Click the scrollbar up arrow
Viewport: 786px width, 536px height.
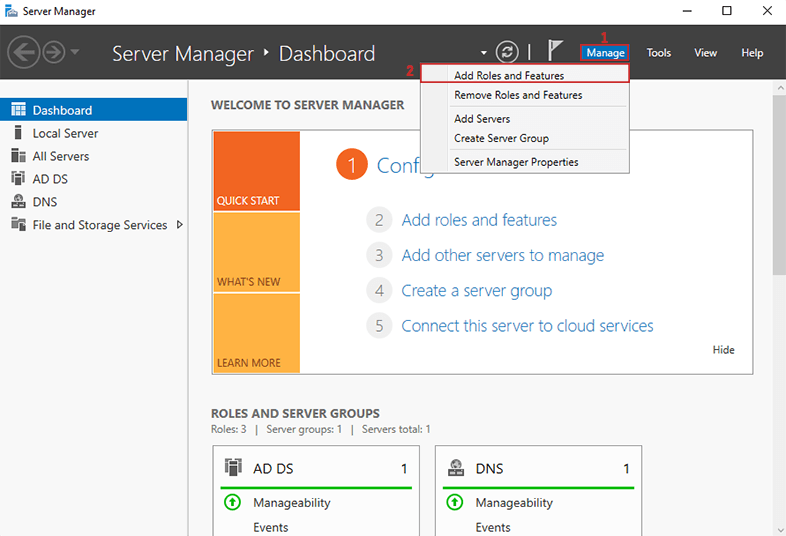[x=779, y=88]
